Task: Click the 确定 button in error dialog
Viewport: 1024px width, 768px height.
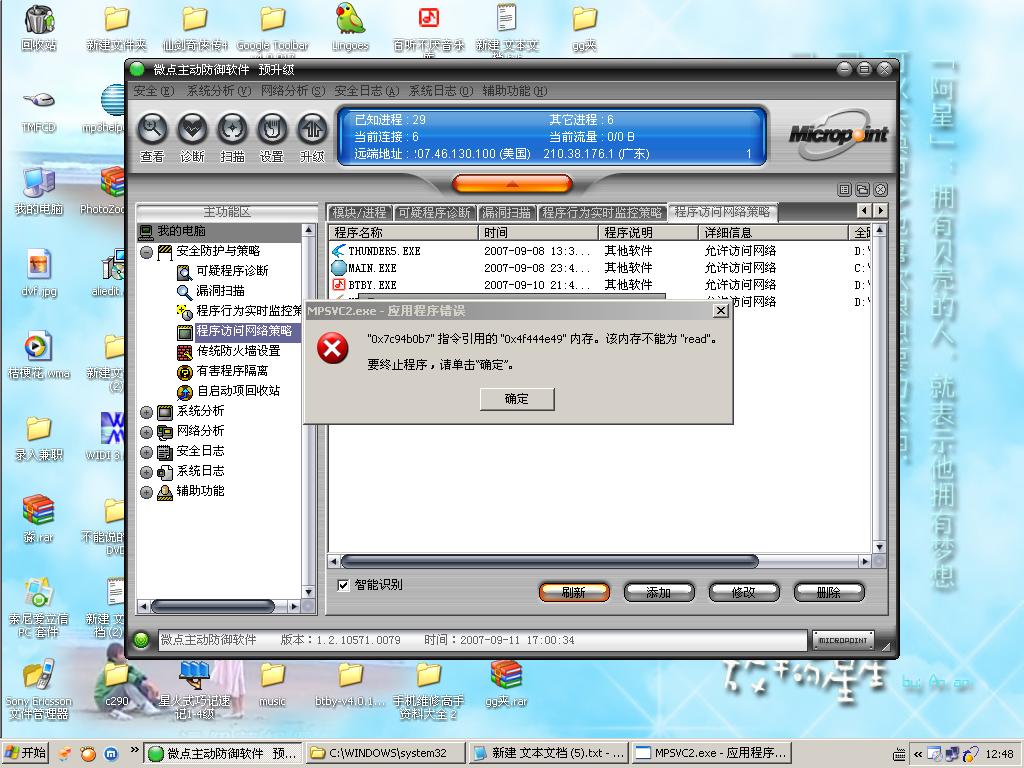Action: (517, 399)
